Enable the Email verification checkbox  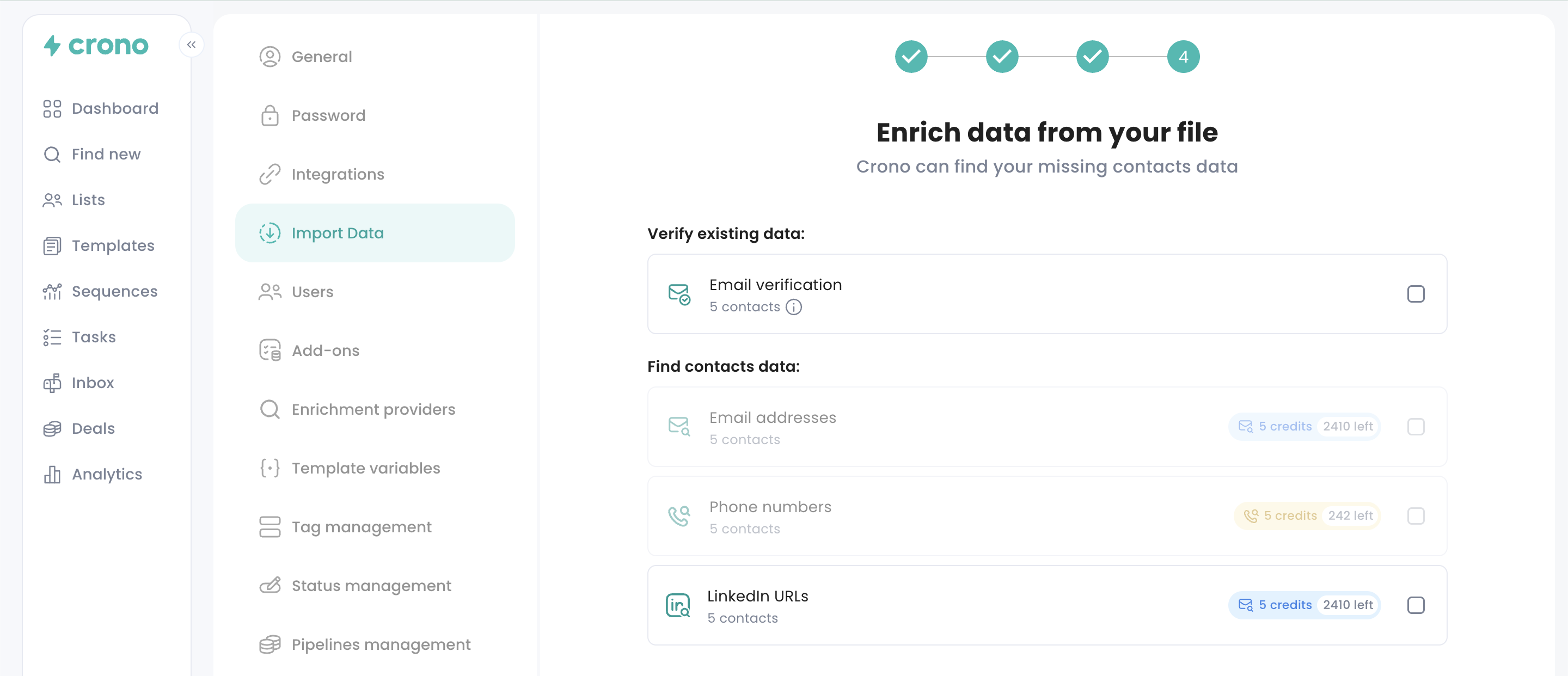[x=1415, y=294]
